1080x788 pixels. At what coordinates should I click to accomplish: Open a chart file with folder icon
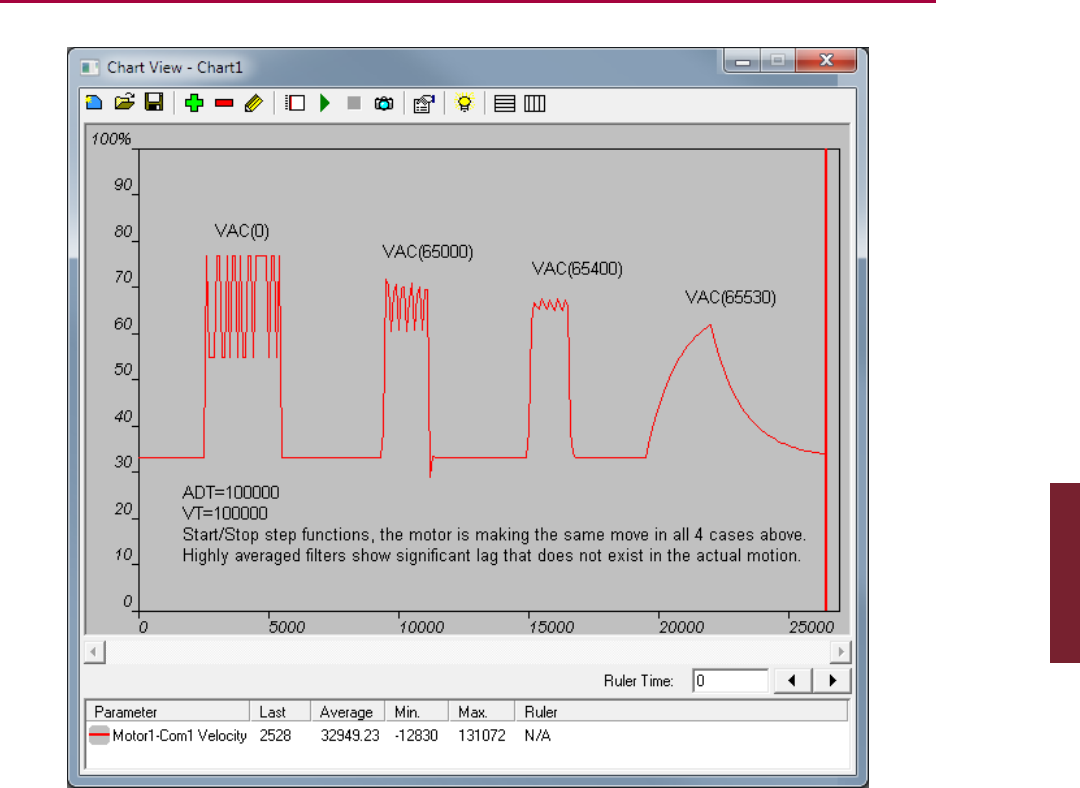click(x=125, y=103)
